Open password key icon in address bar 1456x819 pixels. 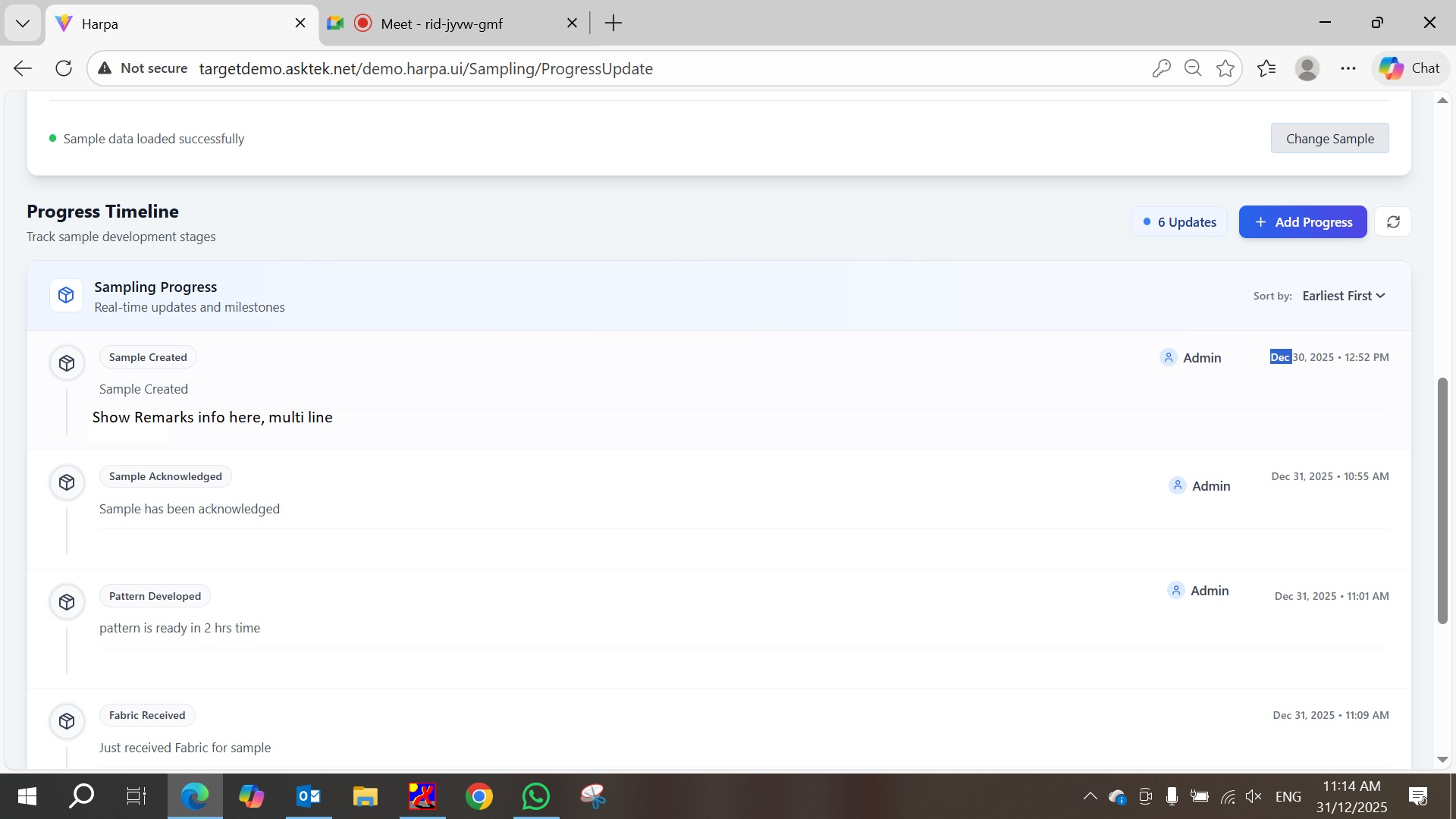(x=1161, y=69)
